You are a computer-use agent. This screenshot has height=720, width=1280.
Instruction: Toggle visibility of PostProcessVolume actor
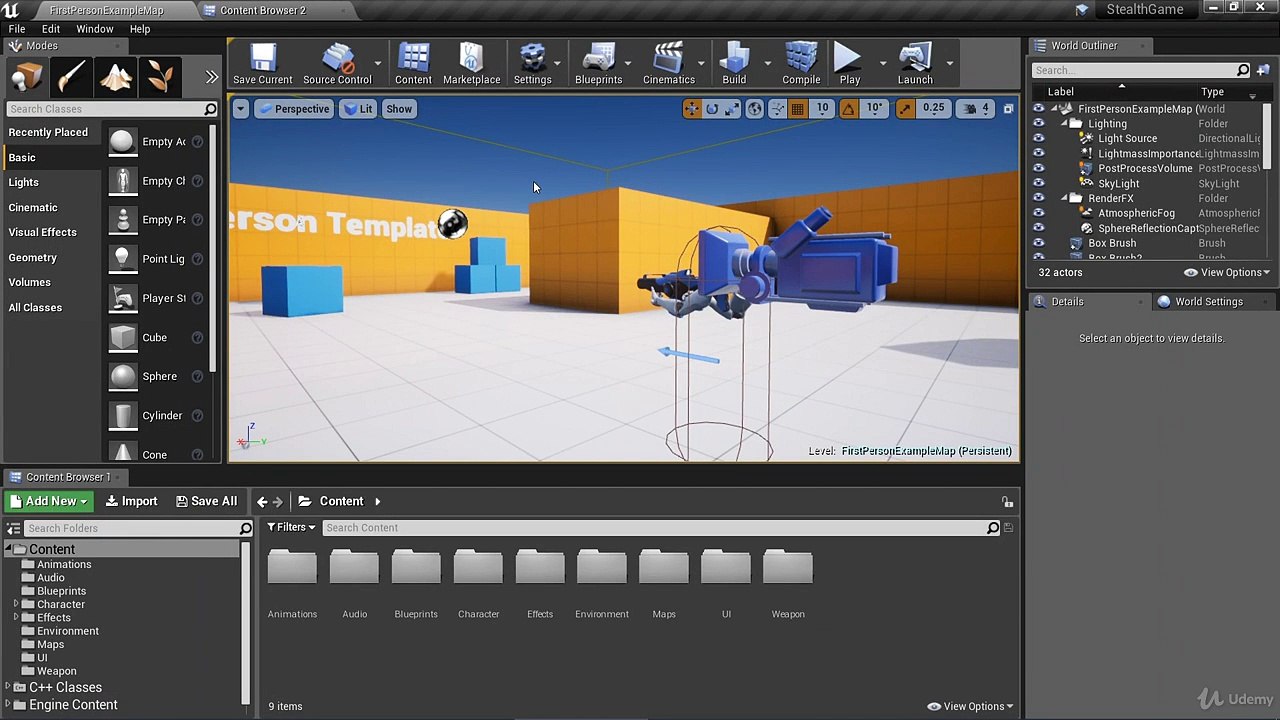pos(1038,168)
